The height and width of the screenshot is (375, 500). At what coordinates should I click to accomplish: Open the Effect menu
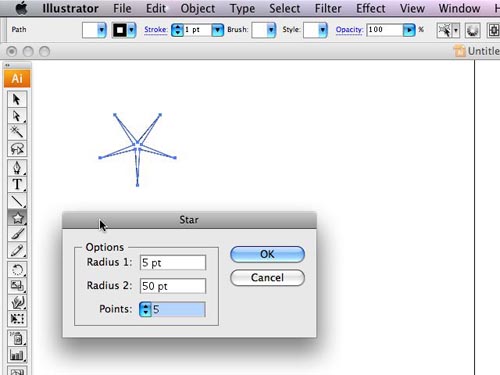371,8
